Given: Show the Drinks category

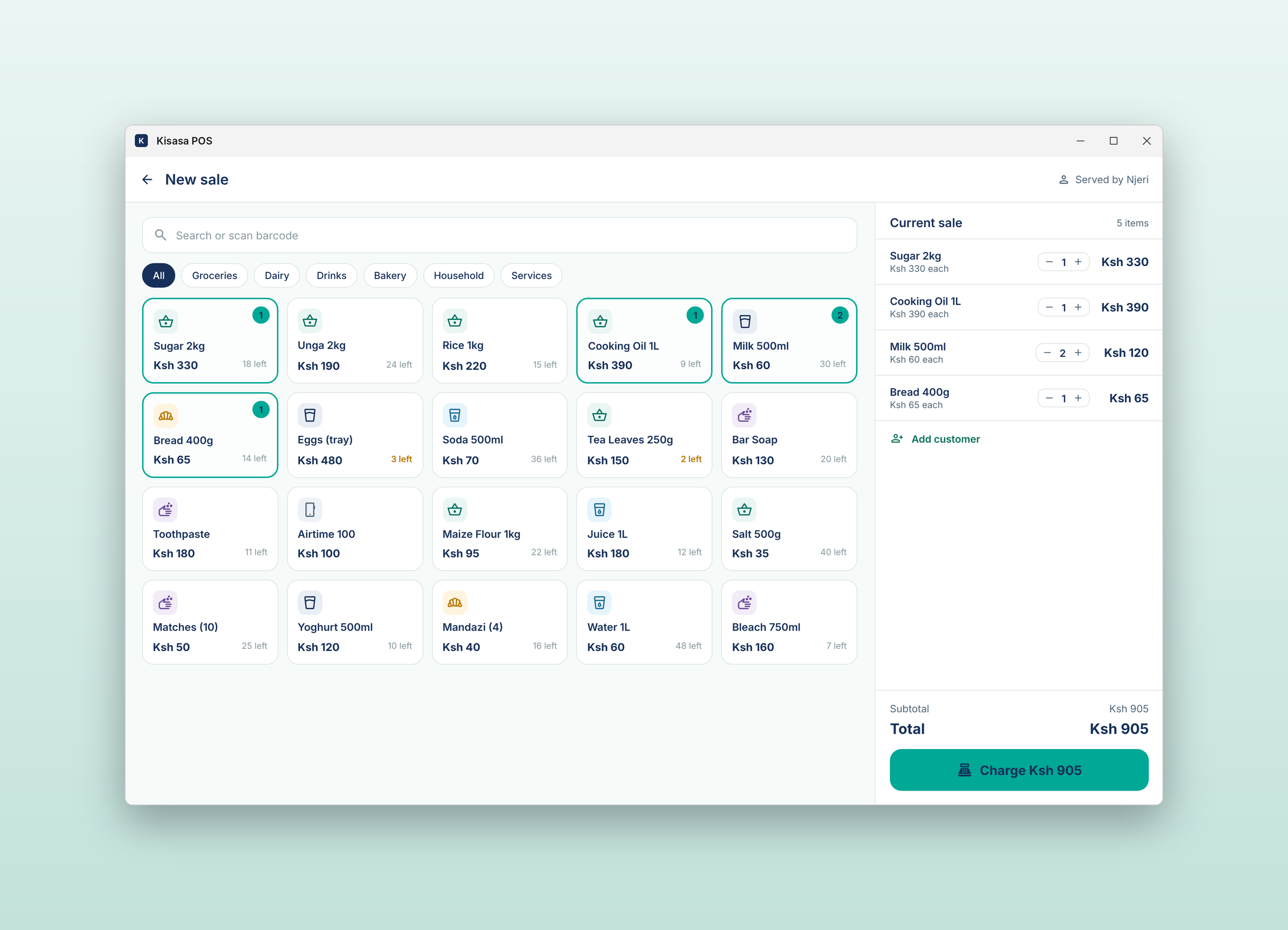Looking at the screenshot, I should 331,275.
